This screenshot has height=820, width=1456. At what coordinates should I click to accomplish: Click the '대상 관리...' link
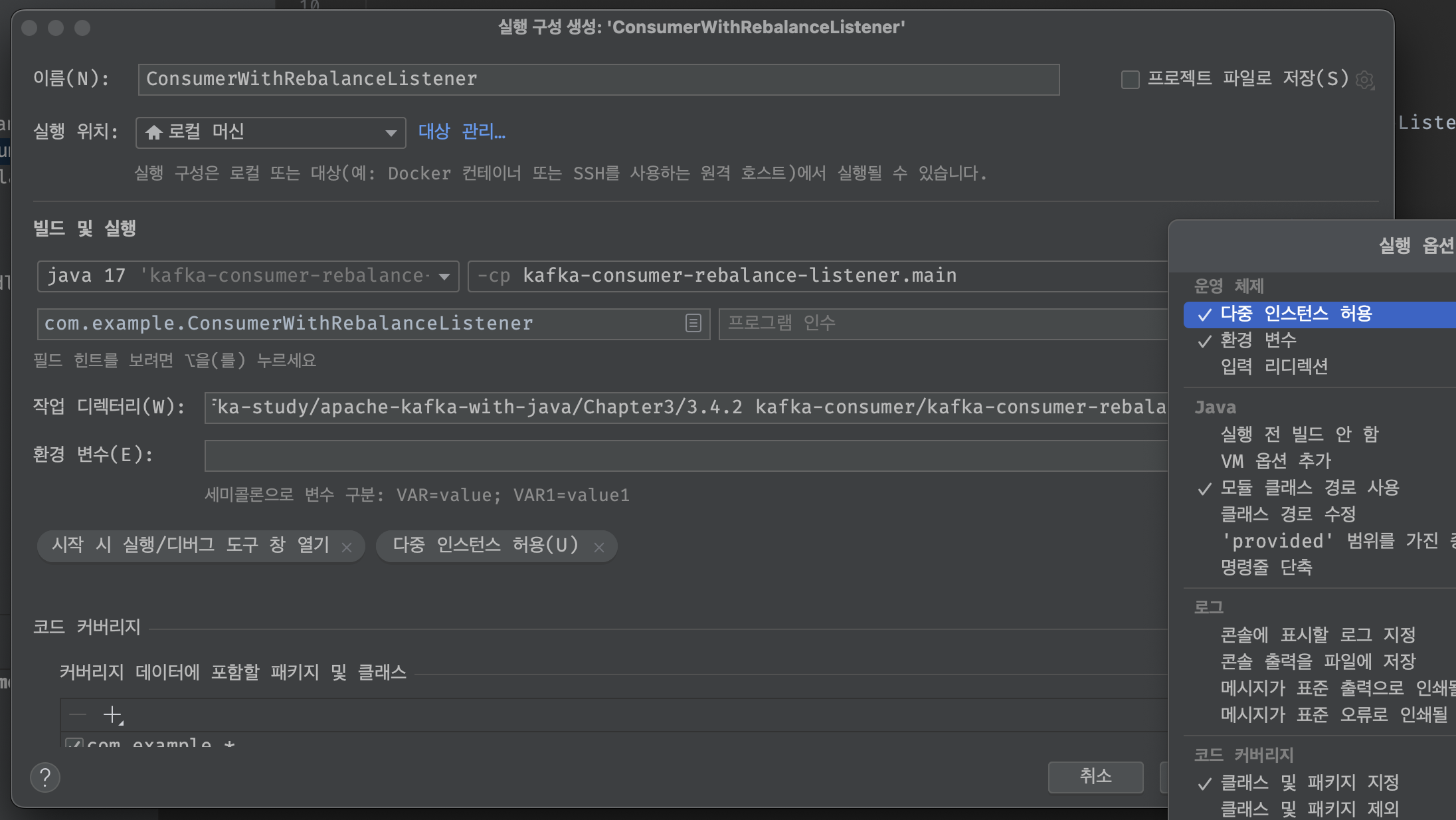point(462,132)
